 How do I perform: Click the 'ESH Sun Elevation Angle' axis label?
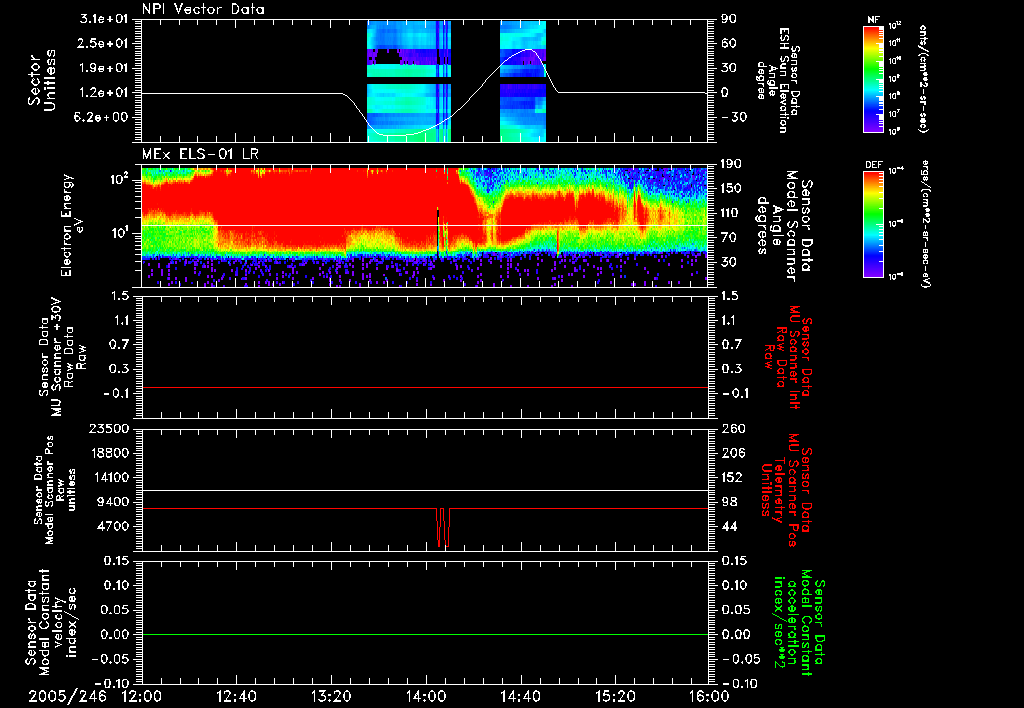coord(779,80)
